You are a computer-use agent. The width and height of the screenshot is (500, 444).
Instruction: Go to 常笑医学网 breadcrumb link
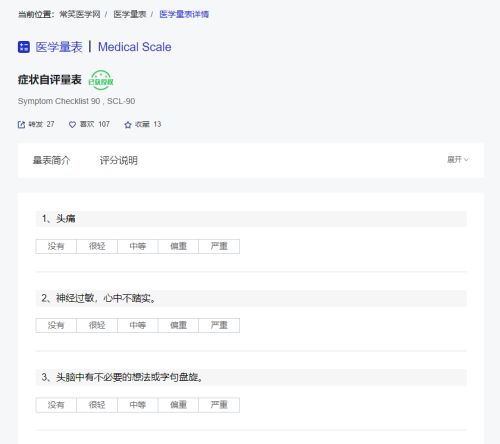click(x=80, y=14)
